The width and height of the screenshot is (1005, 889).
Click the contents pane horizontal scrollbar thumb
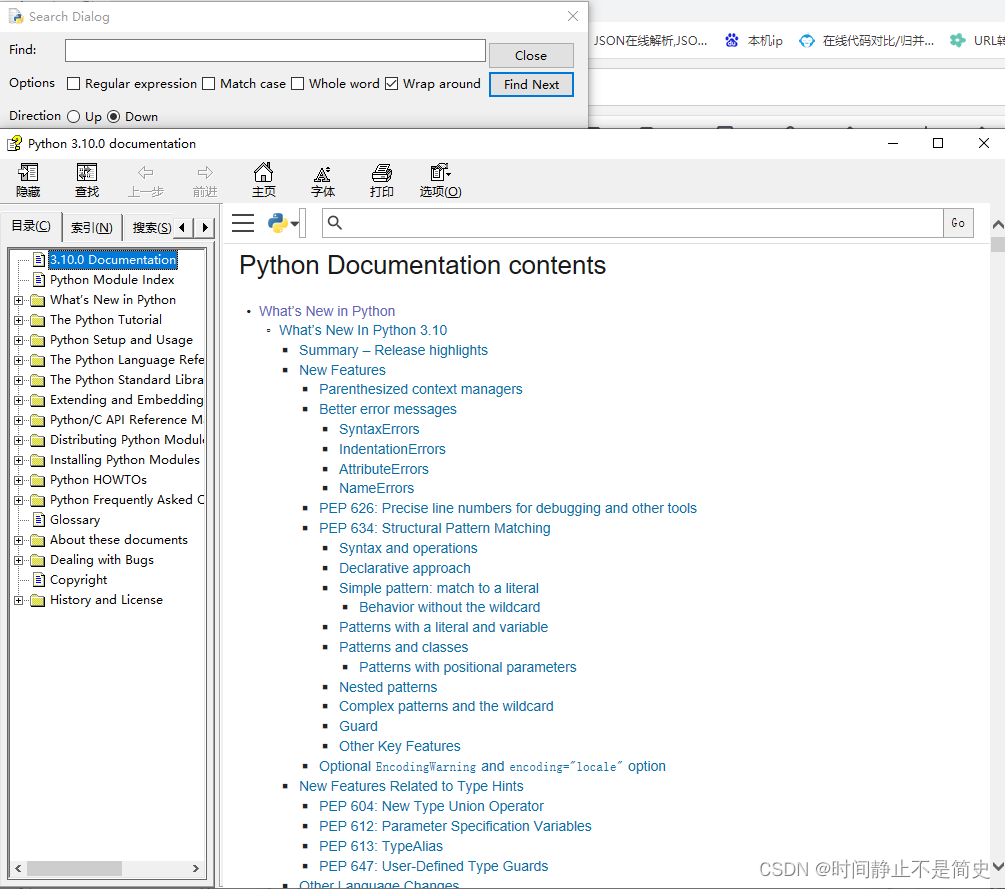(x=74, y=868)
